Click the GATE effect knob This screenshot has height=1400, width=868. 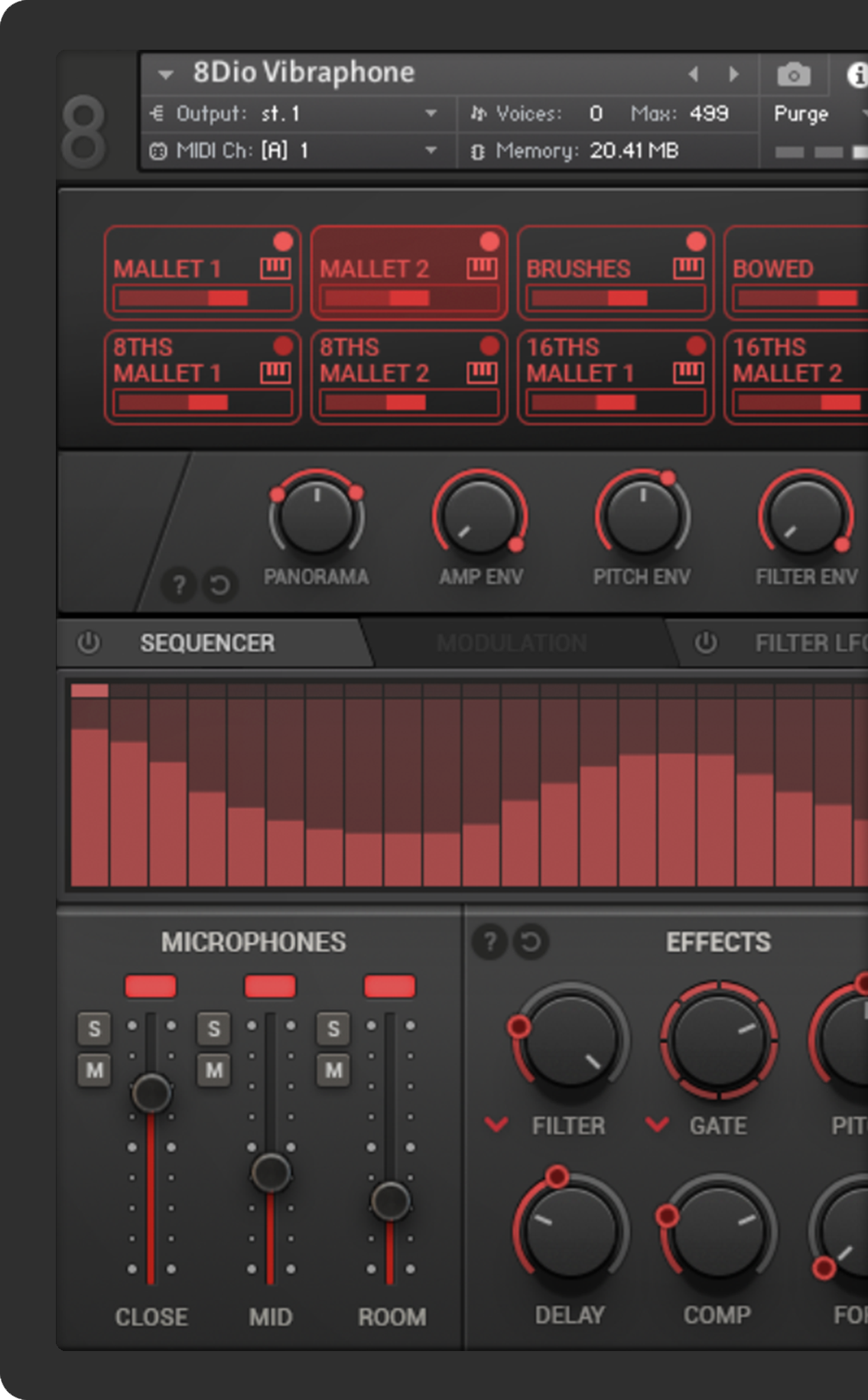(x=719, y=1039)
